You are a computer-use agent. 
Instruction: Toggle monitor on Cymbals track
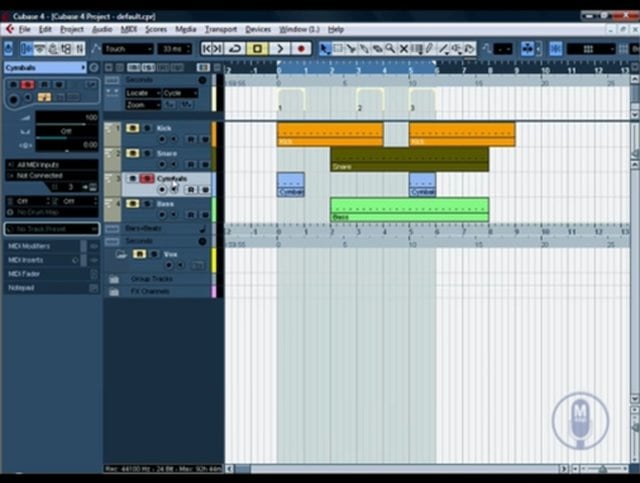174,190
